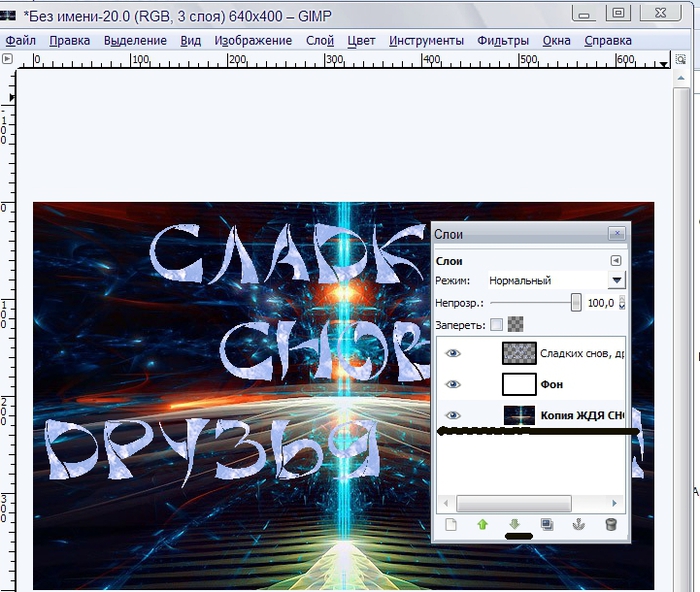Viewport: 700px width, 592px height.
Task: Delete the layer with the trash icon
Action: click(x=611, y=524)
